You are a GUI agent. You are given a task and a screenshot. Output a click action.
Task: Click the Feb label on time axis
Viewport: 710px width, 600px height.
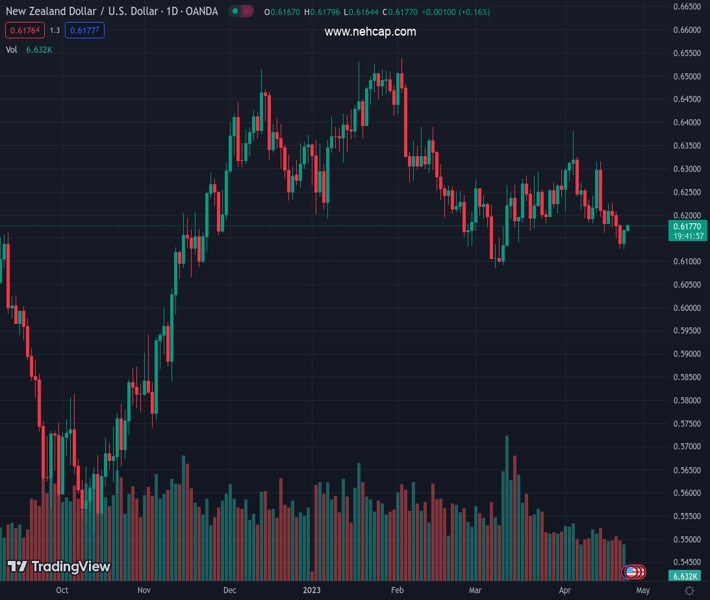click(397, 590)
